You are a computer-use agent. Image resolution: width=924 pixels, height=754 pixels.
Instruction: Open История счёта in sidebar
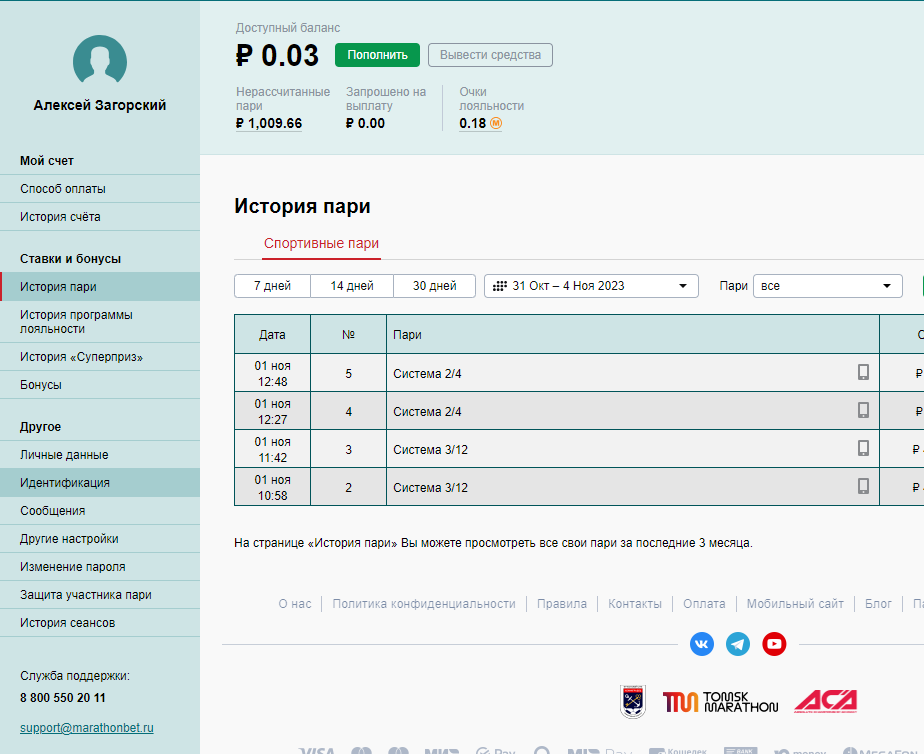pos(100,217)
